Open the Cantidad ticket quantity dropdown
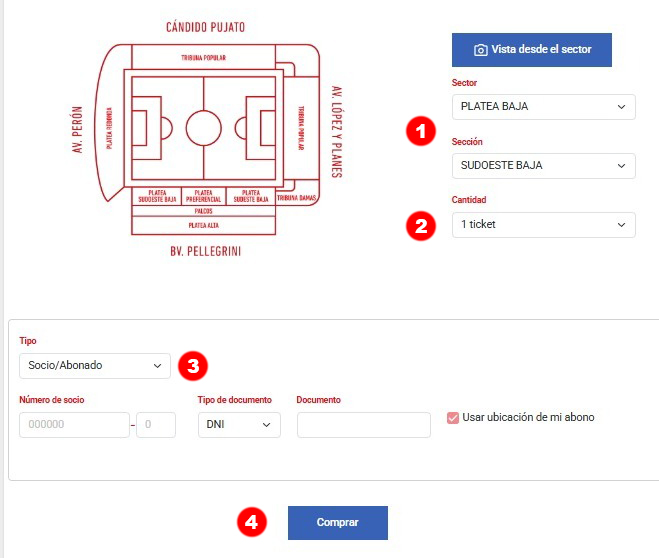This screenshot has height=558, width=659. [543, 225]
